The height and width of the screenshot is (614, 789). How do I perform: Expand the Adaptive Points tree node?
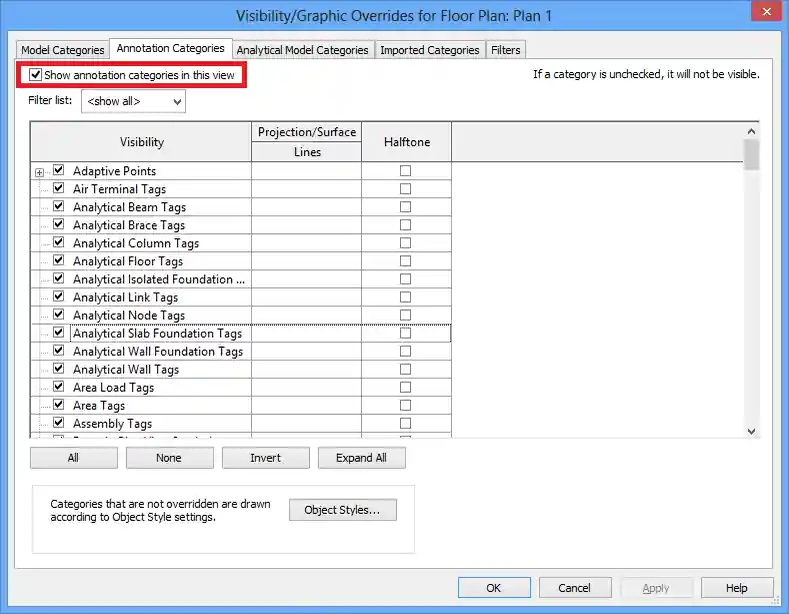(x=40, y=172)
